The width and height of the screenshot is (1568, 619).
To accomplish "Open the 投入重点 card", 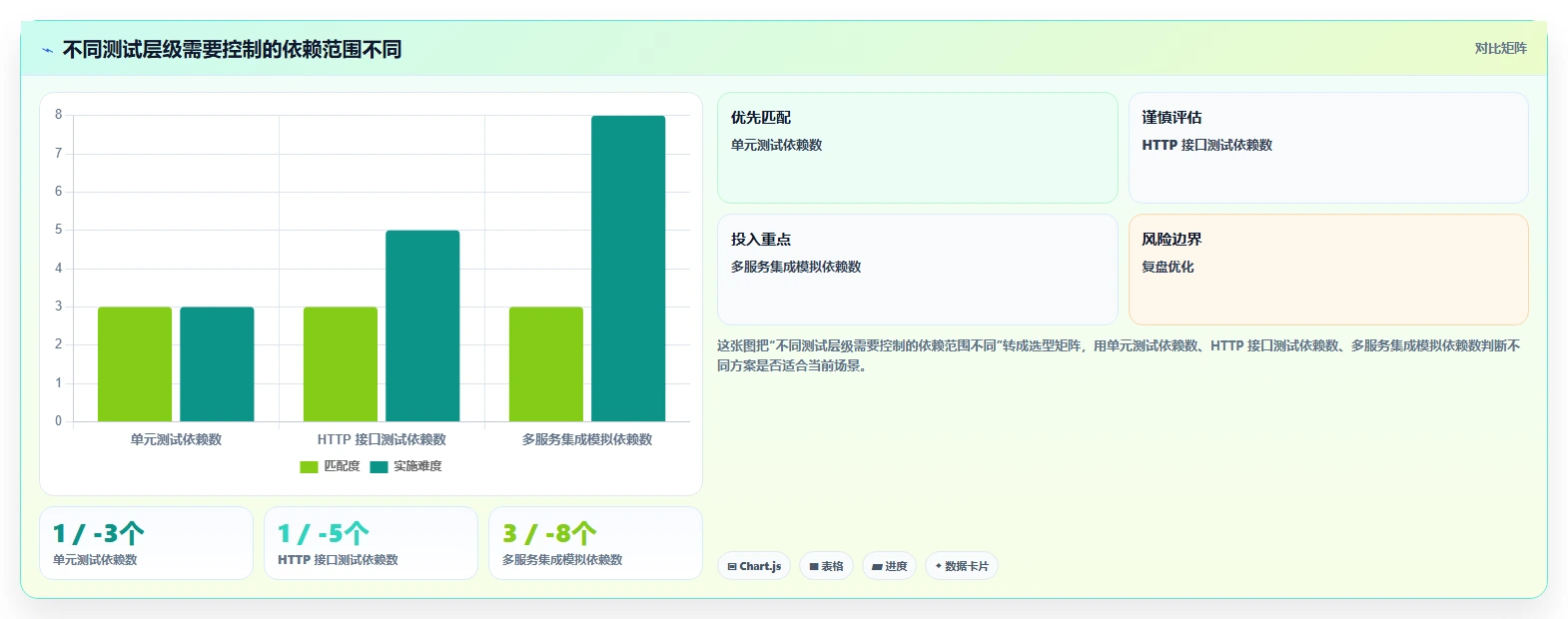I will (917, 270).
